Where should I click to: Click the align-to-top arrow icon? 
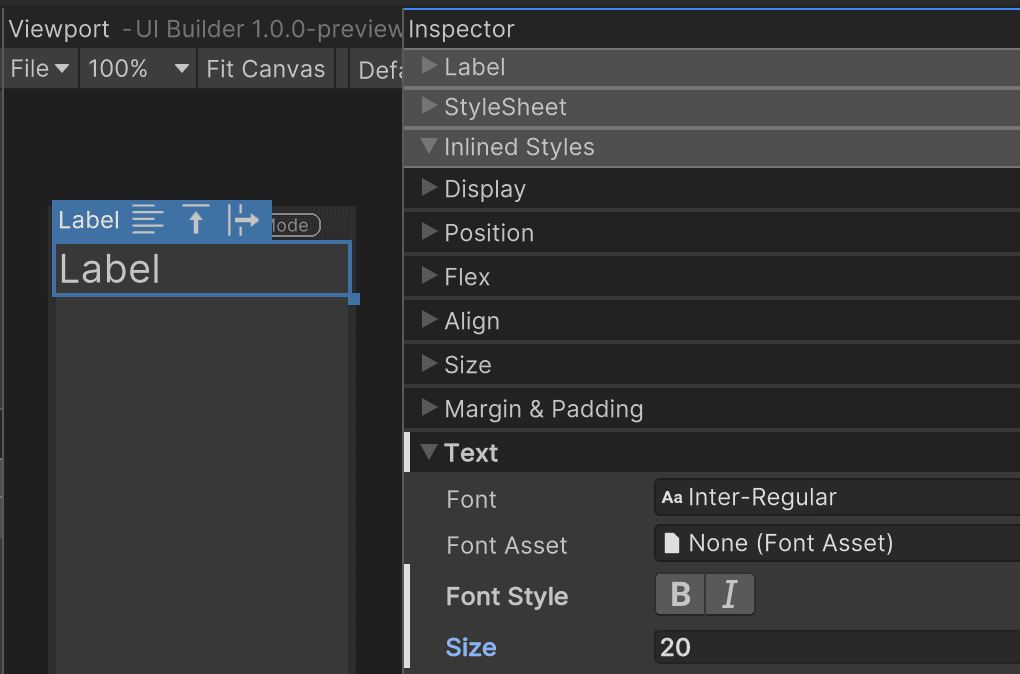(196, 220)
